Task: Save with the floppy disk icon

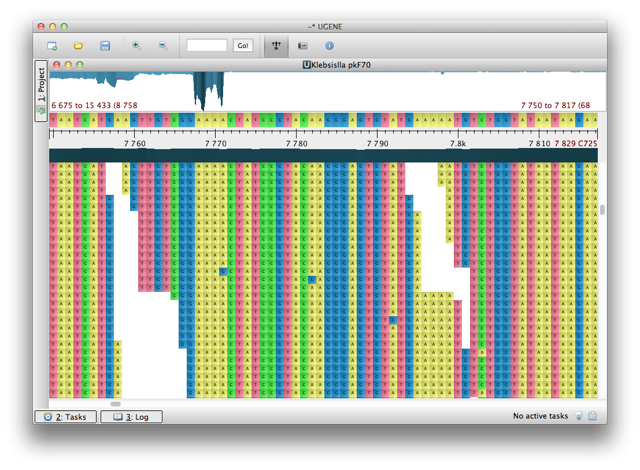Action: [x=105, y=46]
